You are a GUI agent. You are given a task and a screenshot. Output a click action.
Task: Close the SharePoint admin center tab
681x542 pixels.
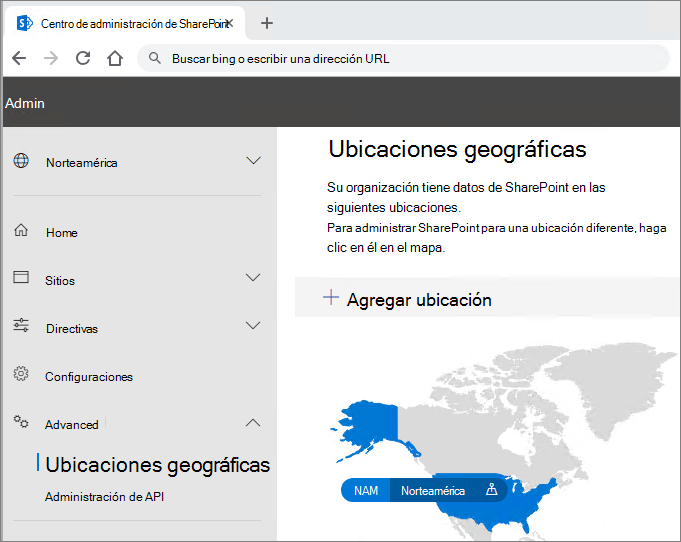[x=230, y=23]
